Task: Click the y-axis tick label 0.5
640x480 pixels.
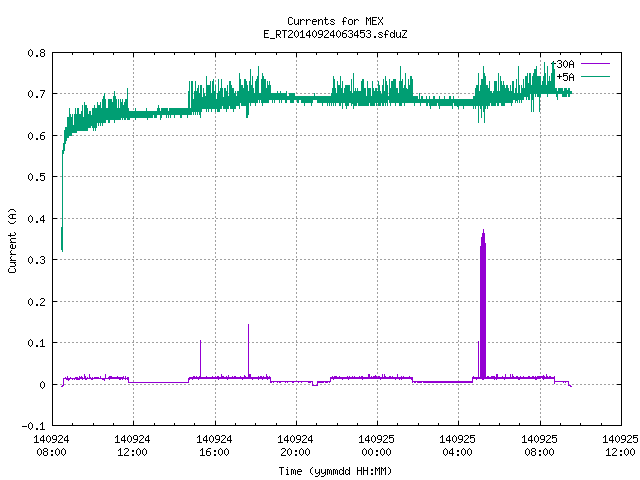Action: click(x=36, y=177)
